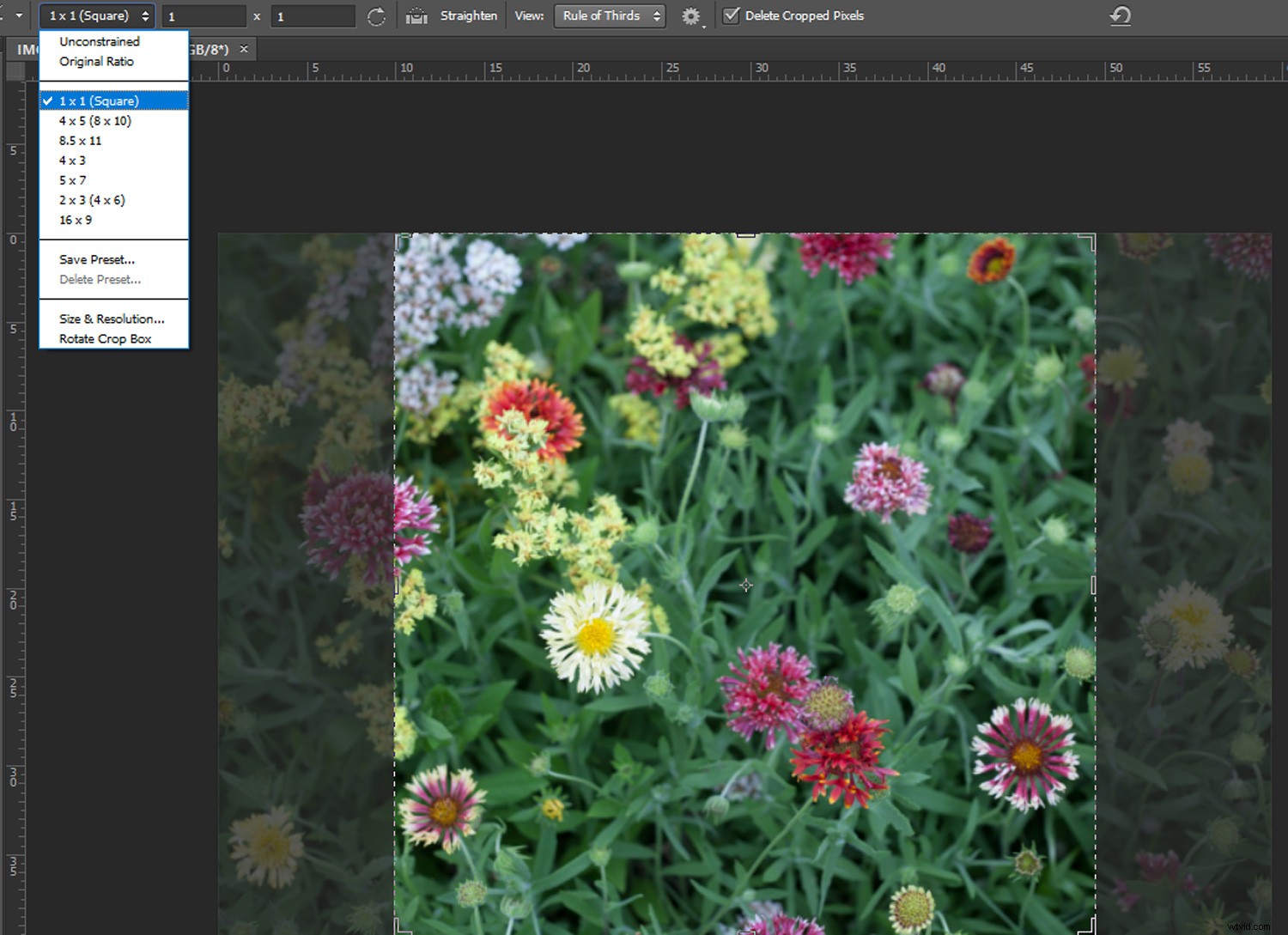The image size is (1288, 935).
Task: Activate the Straighten tool camera icon
Action: (x=416, y=15)
